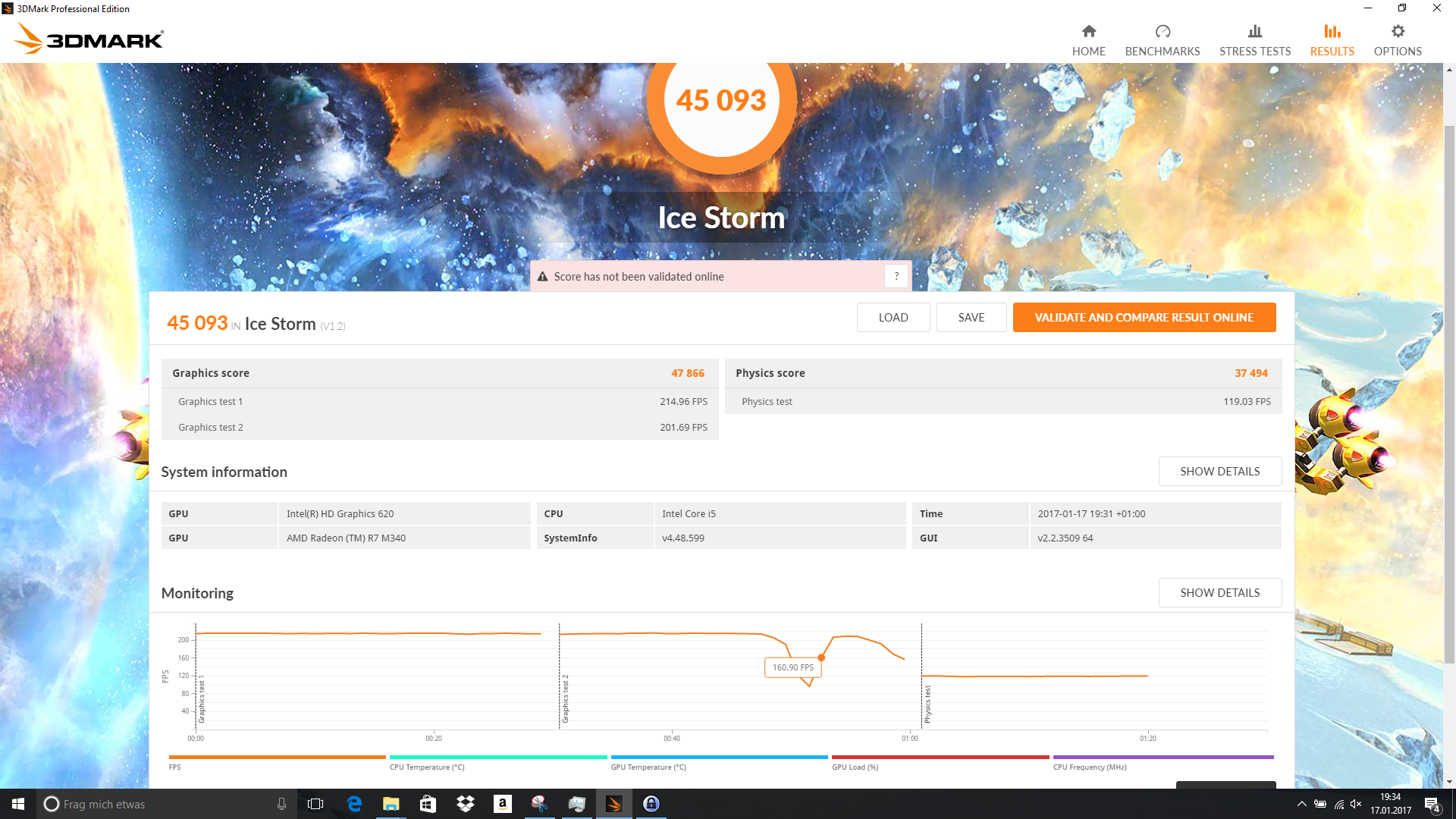This screenshot has height=819, width=1456.
Task: Click VALIDATE AND COMPARE RESULT ONLINE
Action: coord(1144,317)
